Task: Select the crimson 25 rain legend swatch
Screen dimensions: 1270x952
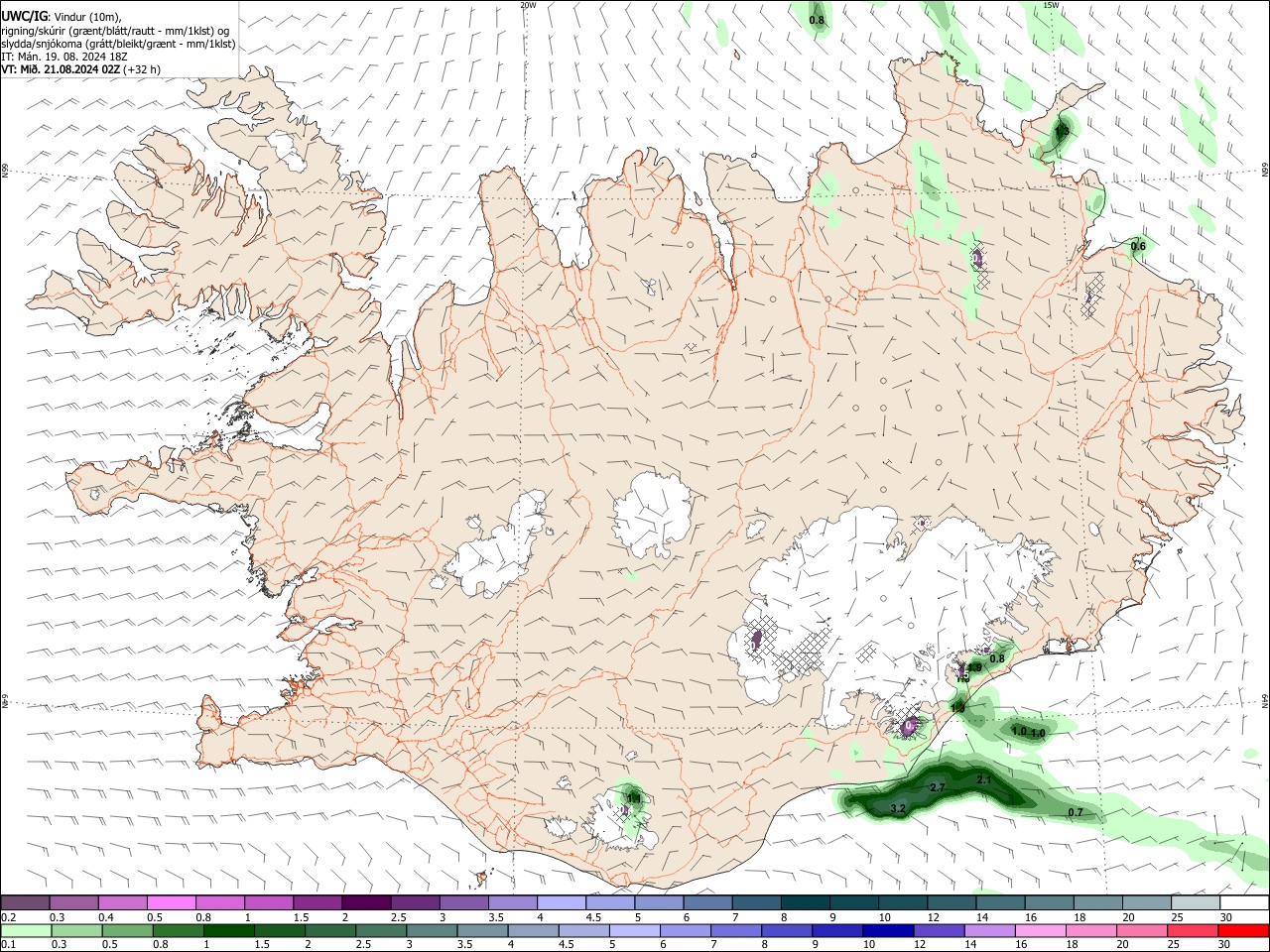Action: pyautogui.click(x=1194, y=931)
